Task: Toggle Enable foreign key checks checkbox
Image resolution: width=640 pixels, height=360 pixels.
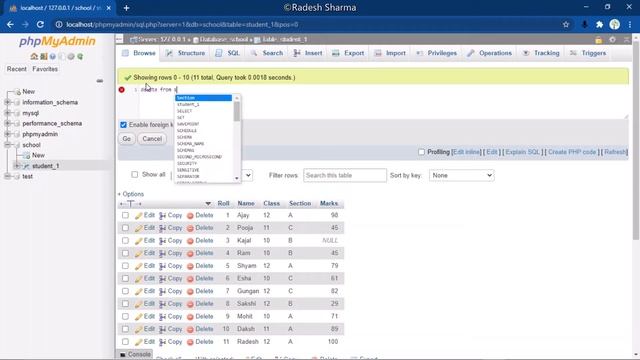Action: 123,125
